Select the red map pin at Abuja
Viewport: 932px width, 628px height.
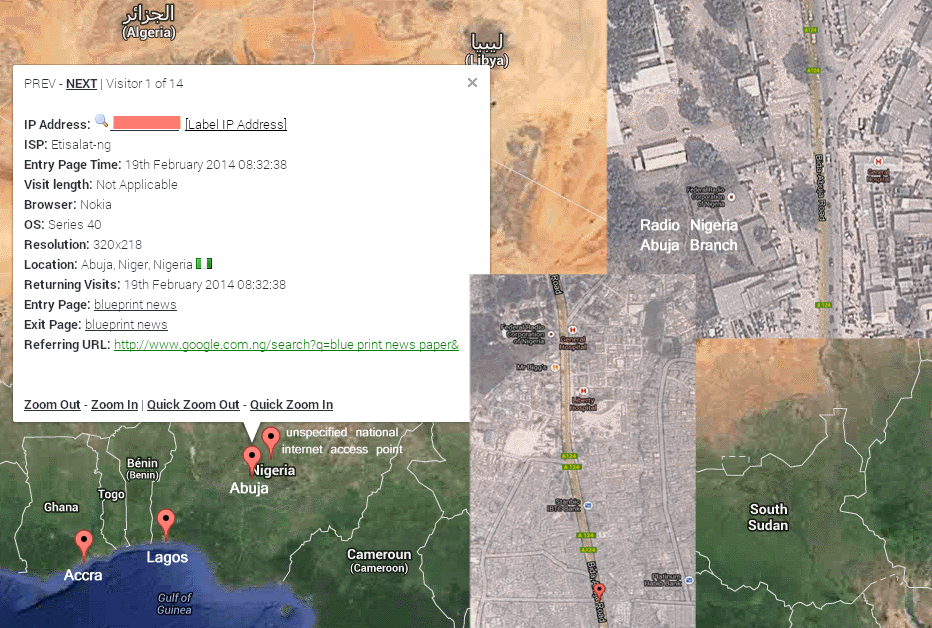click(252, 460)
